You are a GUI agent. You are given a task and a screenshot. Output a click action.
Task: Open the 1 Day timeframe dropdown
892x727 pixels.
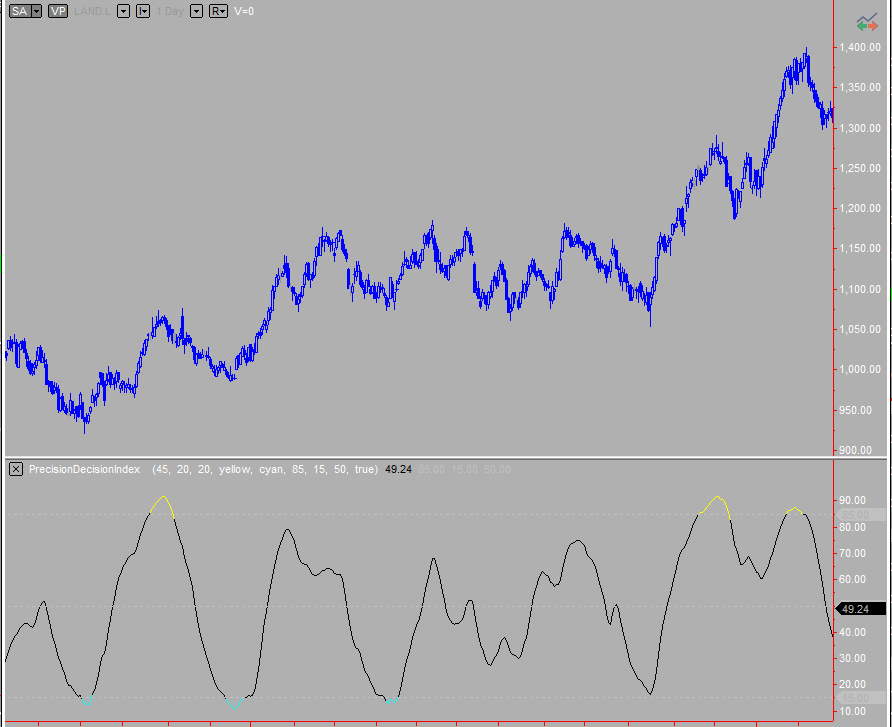196,11
